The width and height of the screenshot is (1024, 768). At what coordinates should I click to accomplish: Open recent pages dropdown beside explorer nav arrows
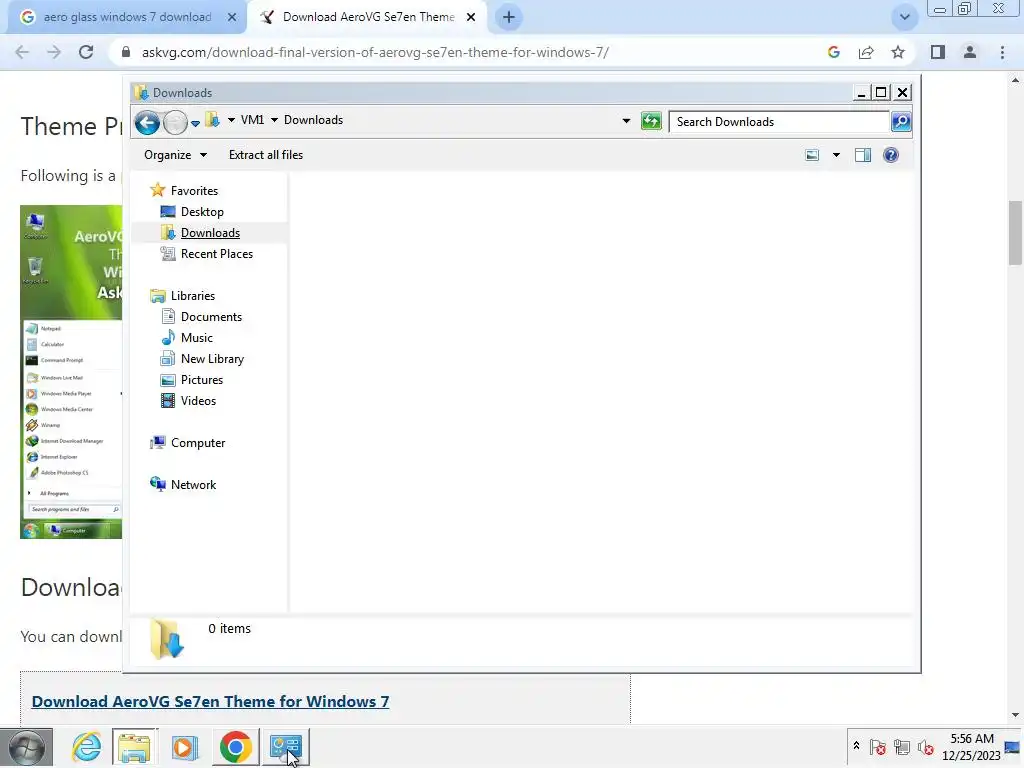click(x=195, y=123)
